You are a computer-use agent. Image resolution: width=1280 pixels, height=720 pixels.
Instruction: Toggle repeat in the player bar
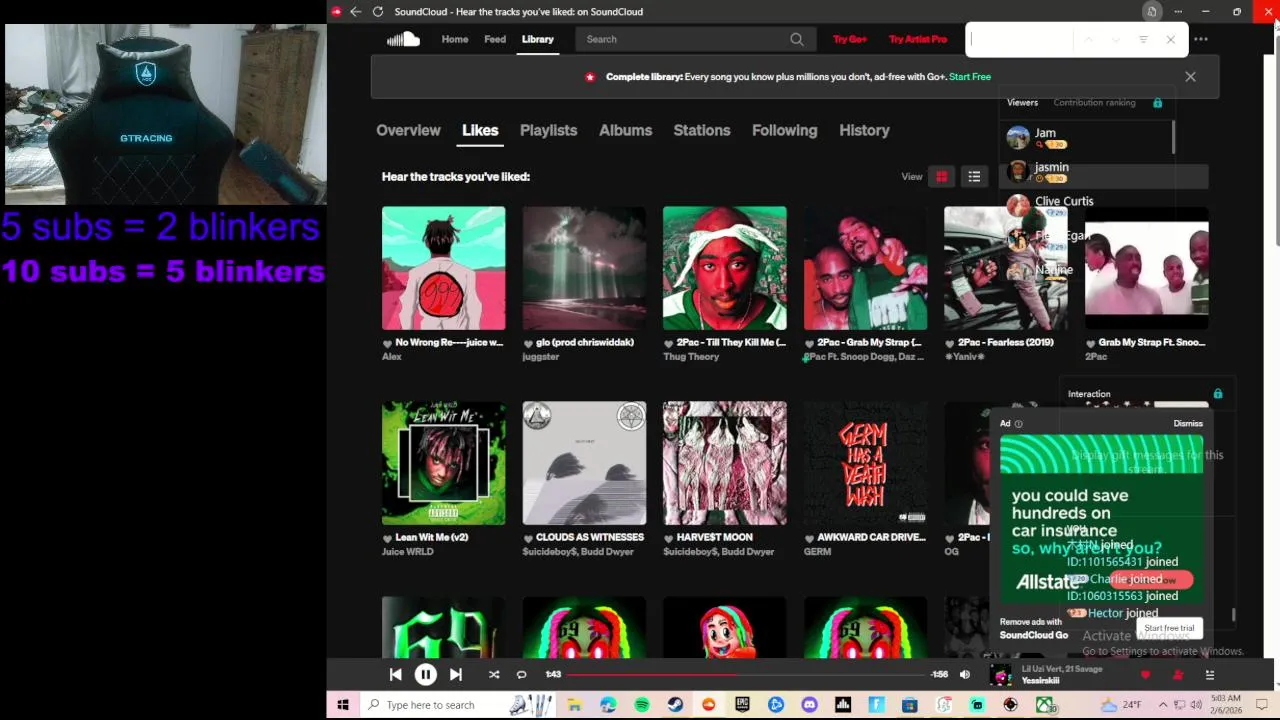[521, 675]
